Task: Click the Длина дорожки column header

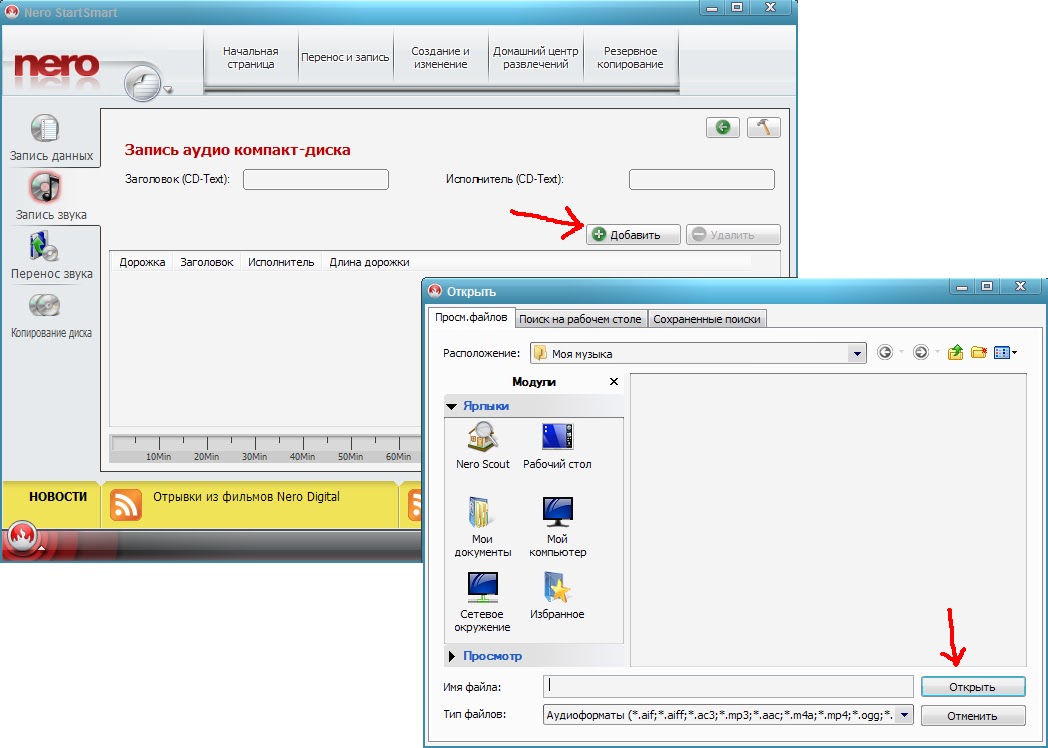Action: 369,262
